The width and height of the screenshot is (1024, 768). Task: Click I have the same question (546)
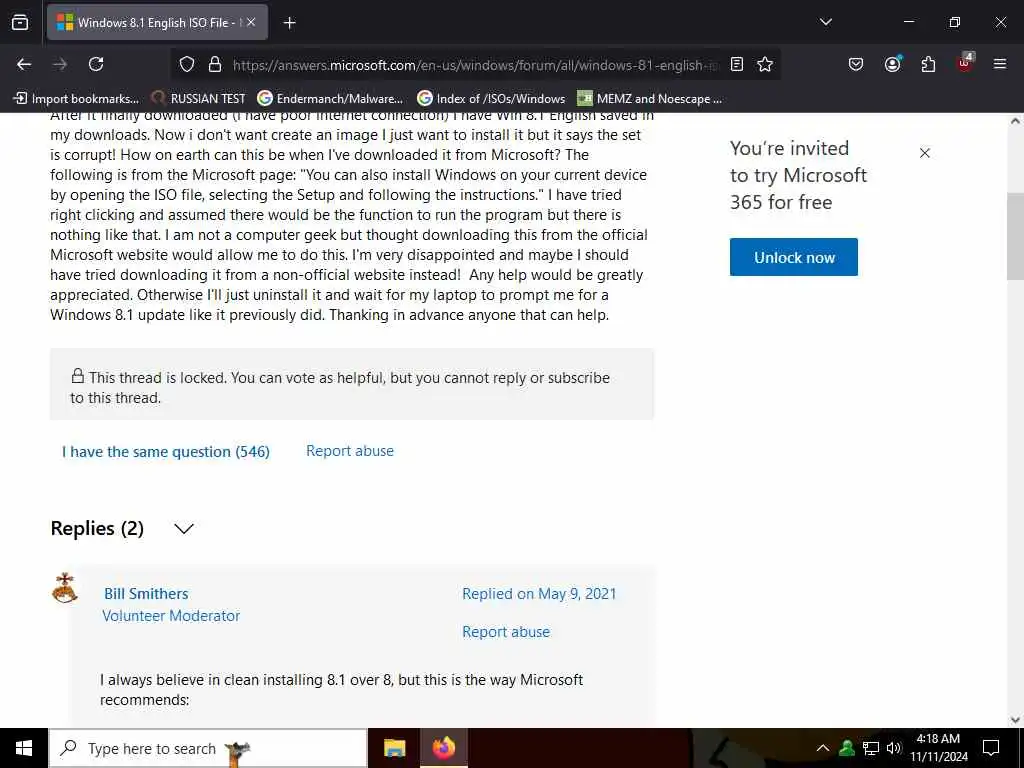[166, 451]
